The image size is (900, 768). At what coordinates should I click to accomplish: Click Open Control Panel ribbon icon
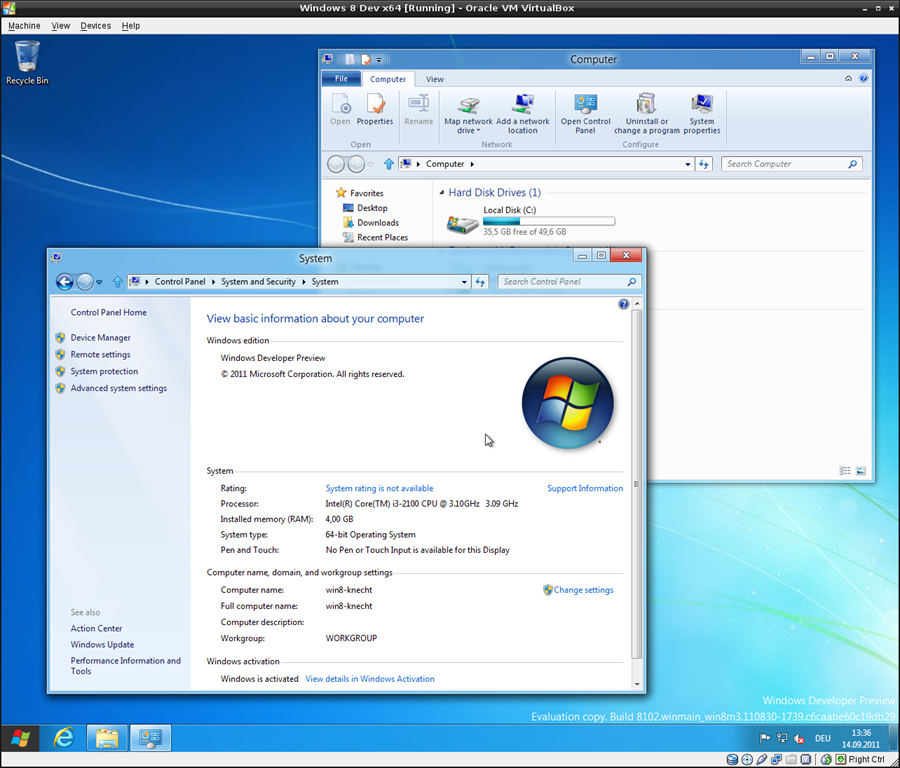point(585,114)
